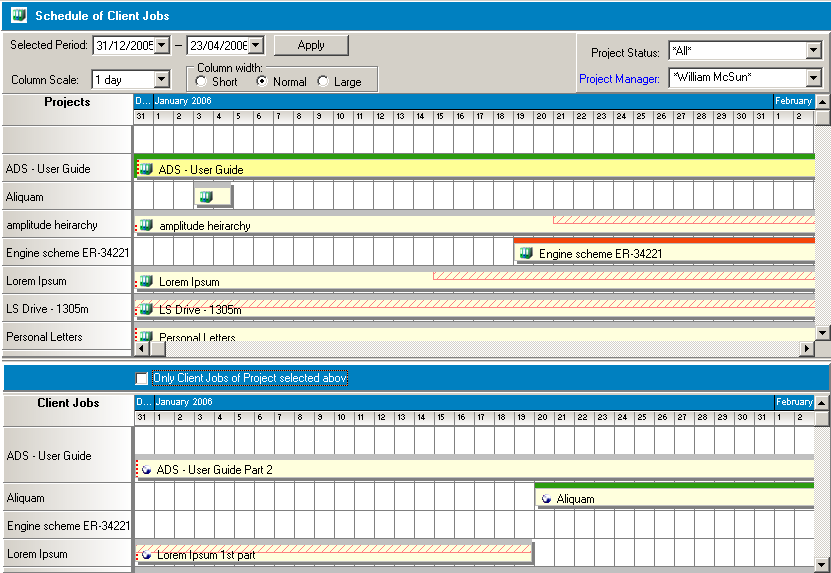Viewport: 831px width, 573px height.
Task: Click the ADS - User Guide Part 2 bar
Action: pos(475,469)
